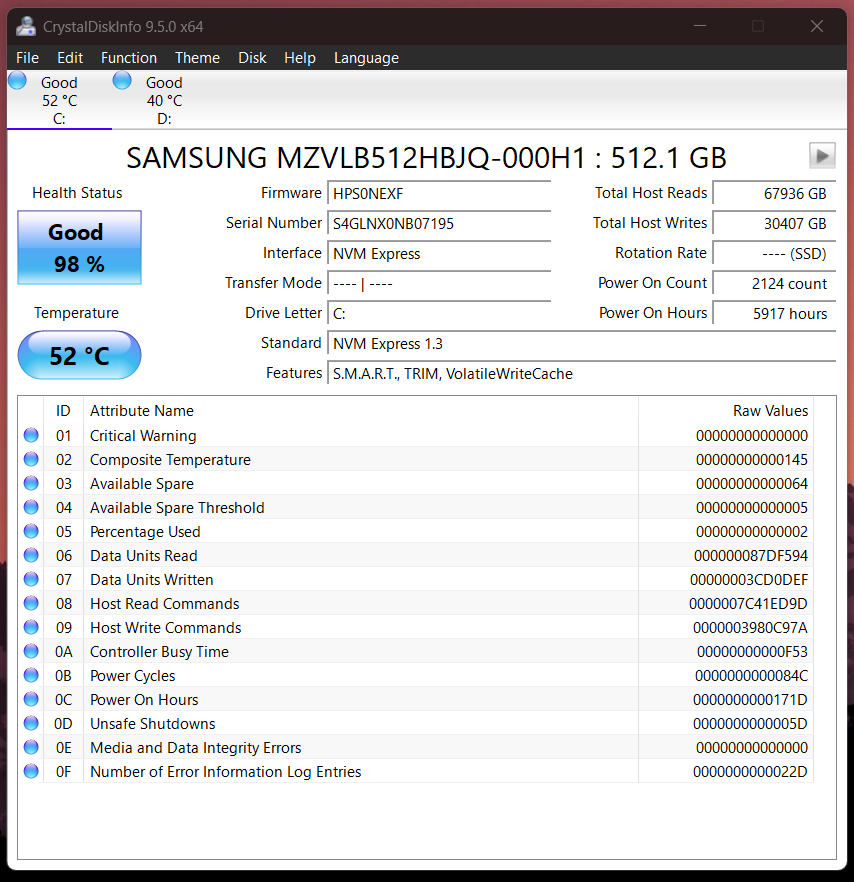Open the Help menu
Viewport: 854px width, 882px height.
pos(300,58)
